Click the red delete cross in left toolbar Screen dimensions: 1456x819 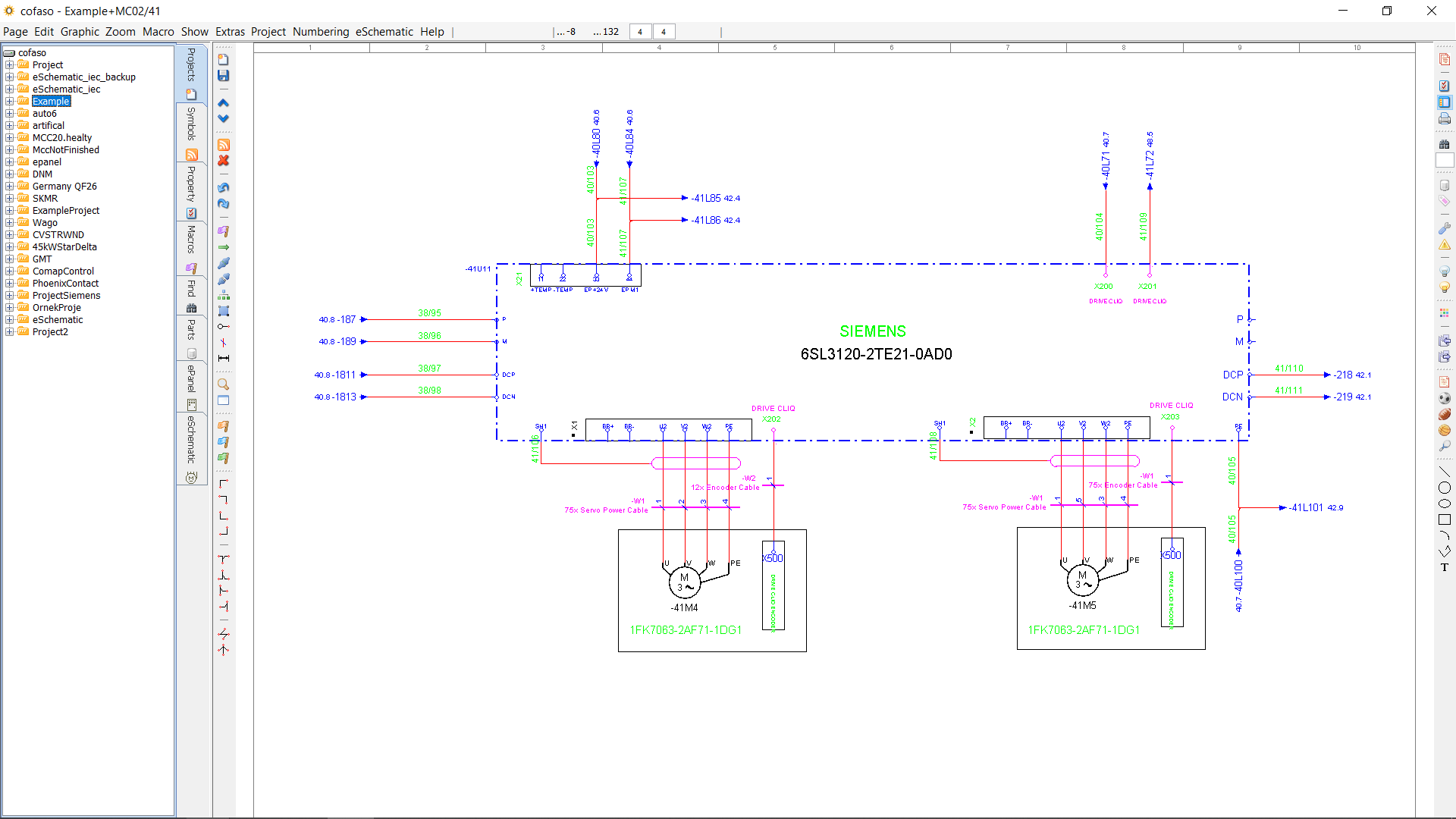[x=223, y=161]
